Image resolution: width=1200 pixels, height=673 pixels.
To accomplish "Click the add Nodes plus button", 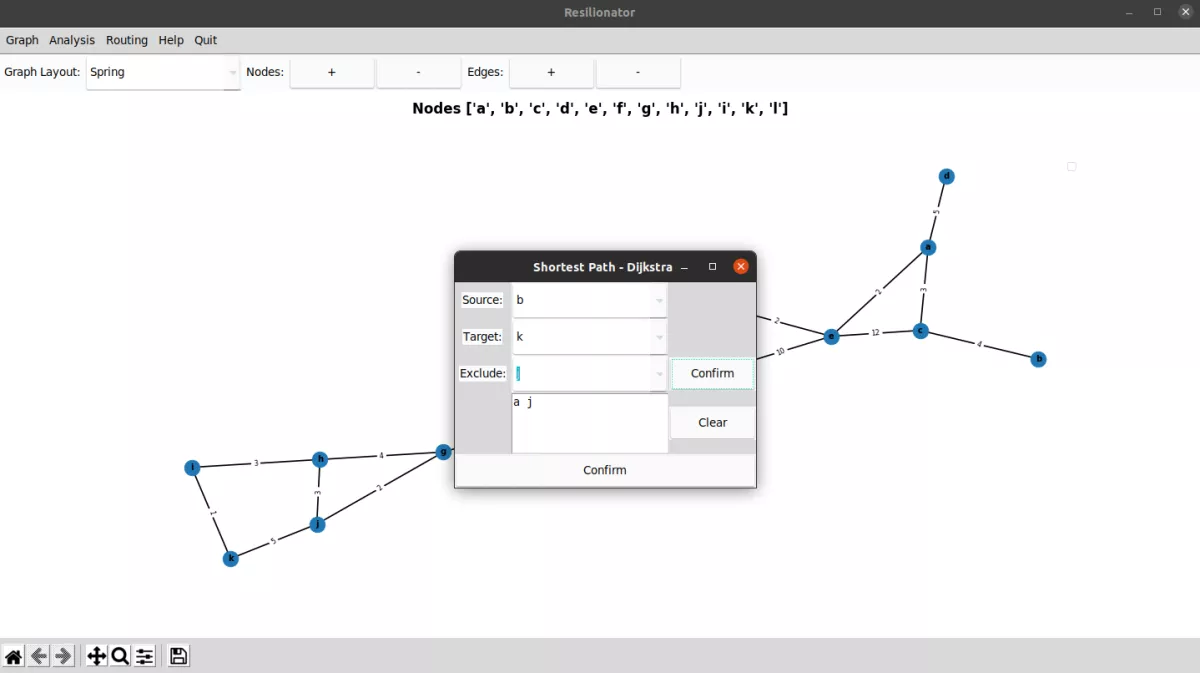I will click(332, 72).
